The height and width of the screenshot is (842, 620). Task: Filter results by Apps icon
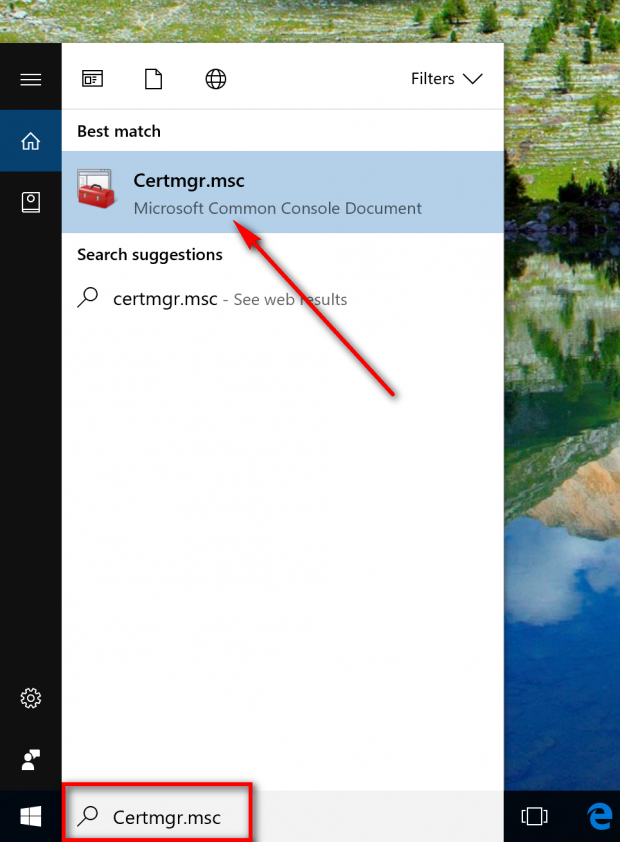pos(92,79)
